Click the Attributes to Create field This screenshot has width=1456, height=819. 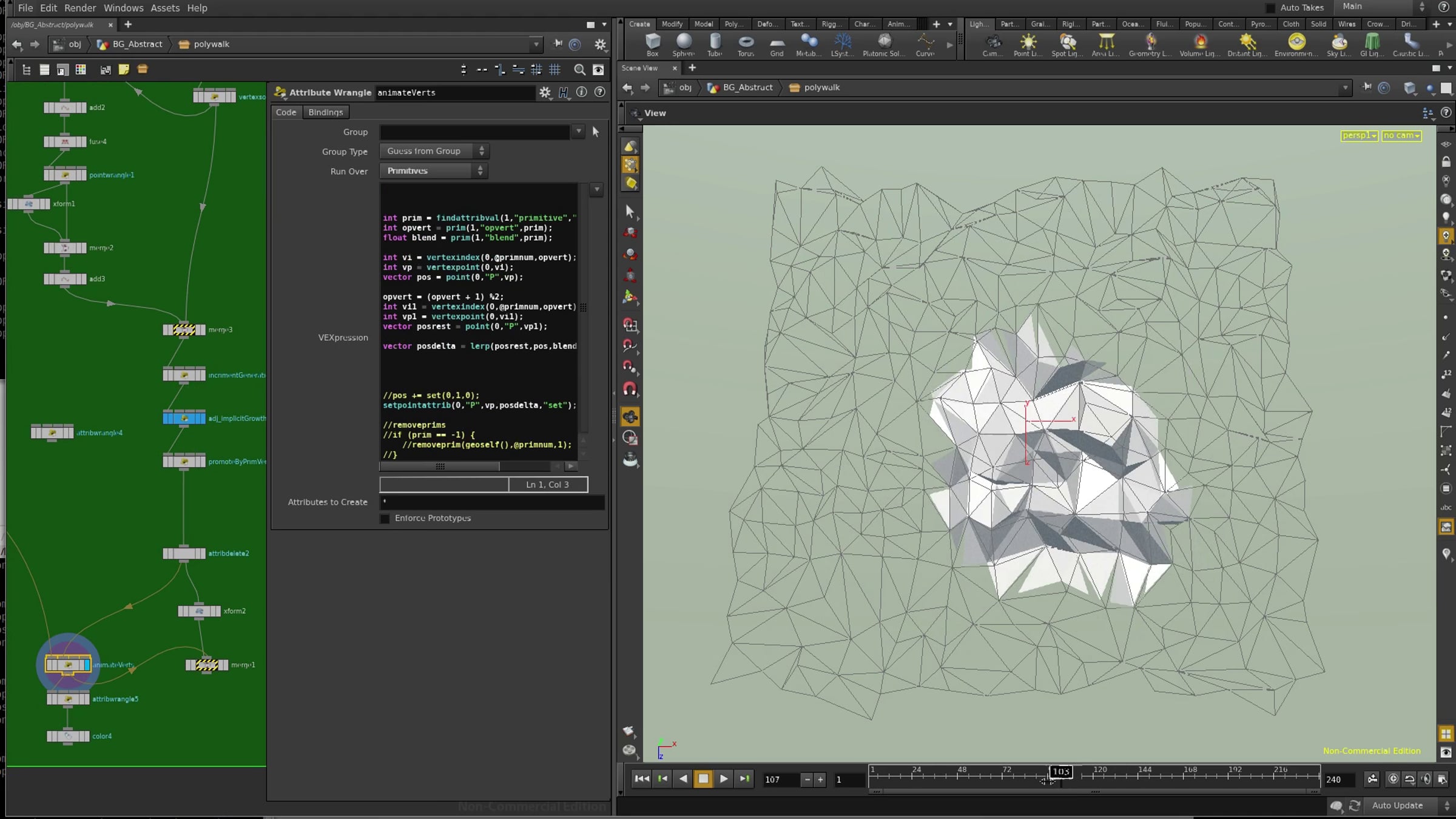coord(492,502)
